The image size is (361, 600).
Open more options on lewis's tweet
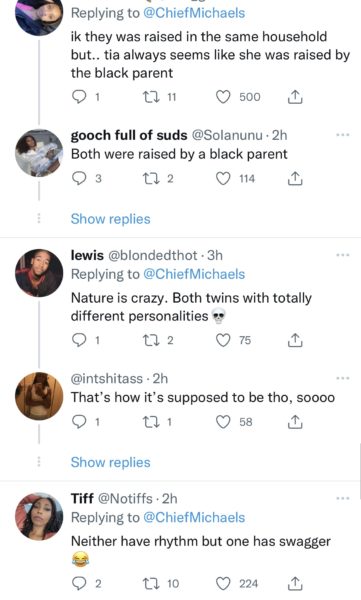pyautogui.click(x=343, y=255)
